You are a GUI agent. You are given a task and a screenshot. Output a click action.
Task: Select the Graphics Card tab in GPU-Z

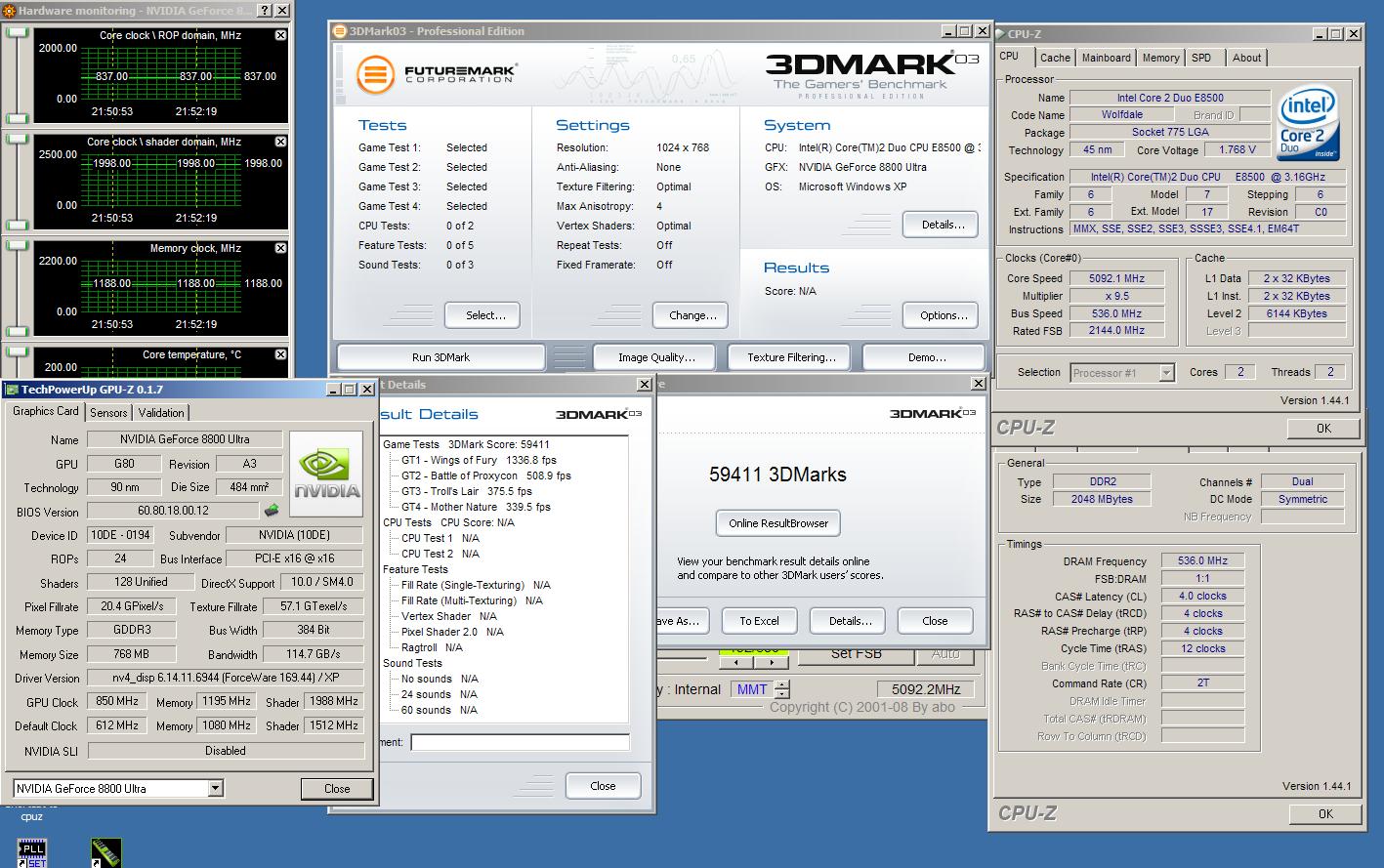46,411
